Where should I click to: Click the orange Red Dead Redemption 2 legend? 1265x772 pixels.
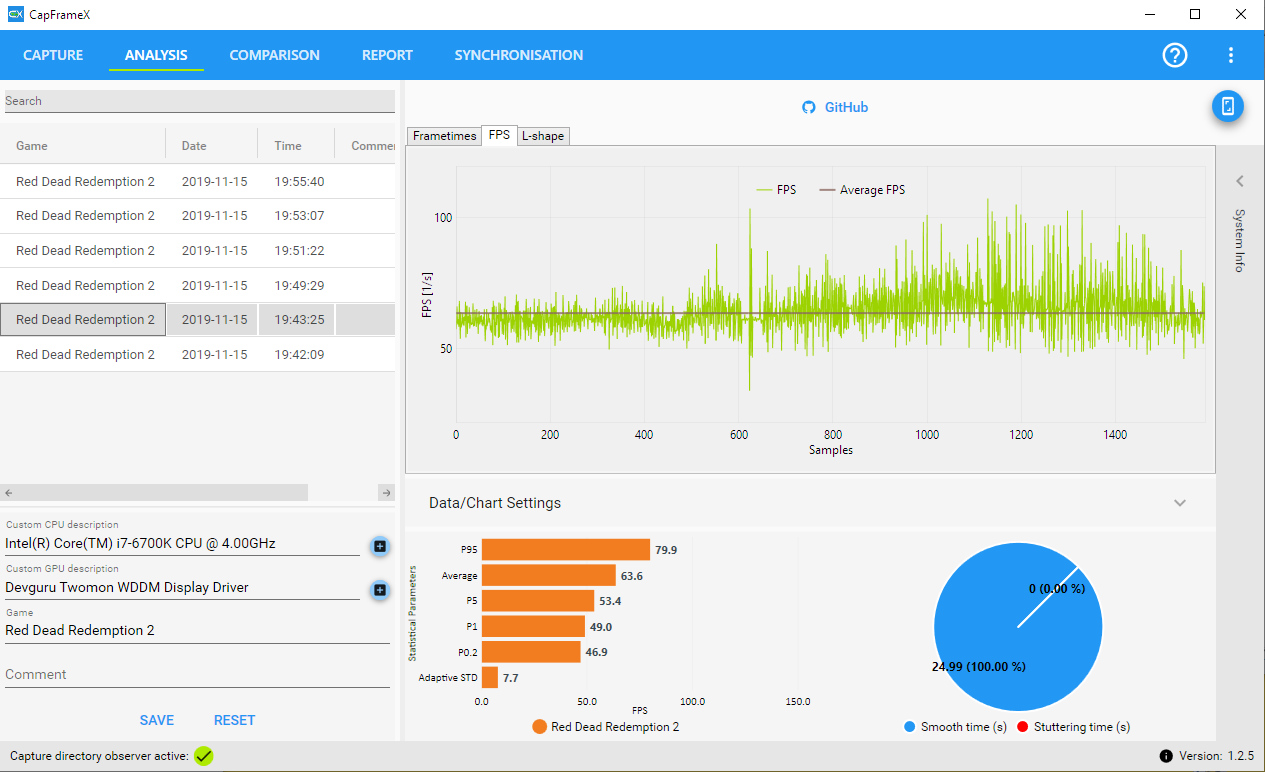pos(606,727)
